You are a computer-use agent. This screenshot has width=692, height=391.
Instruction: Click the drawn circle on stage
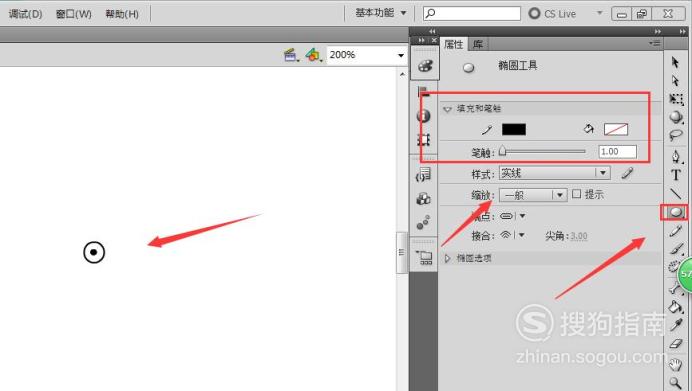point(94,252)
